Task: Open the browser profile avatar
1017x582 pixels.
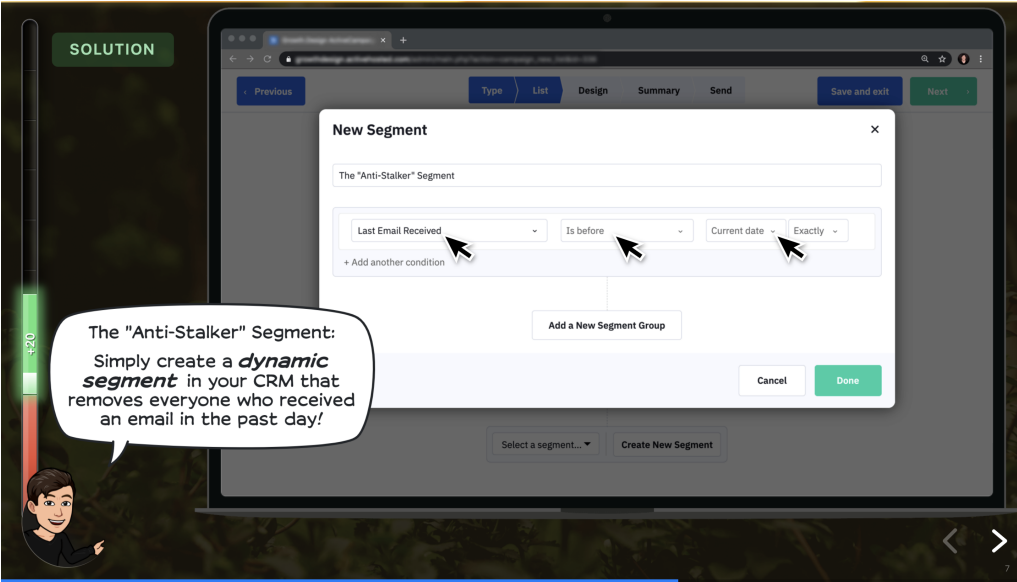Action: tap(963, 59)
